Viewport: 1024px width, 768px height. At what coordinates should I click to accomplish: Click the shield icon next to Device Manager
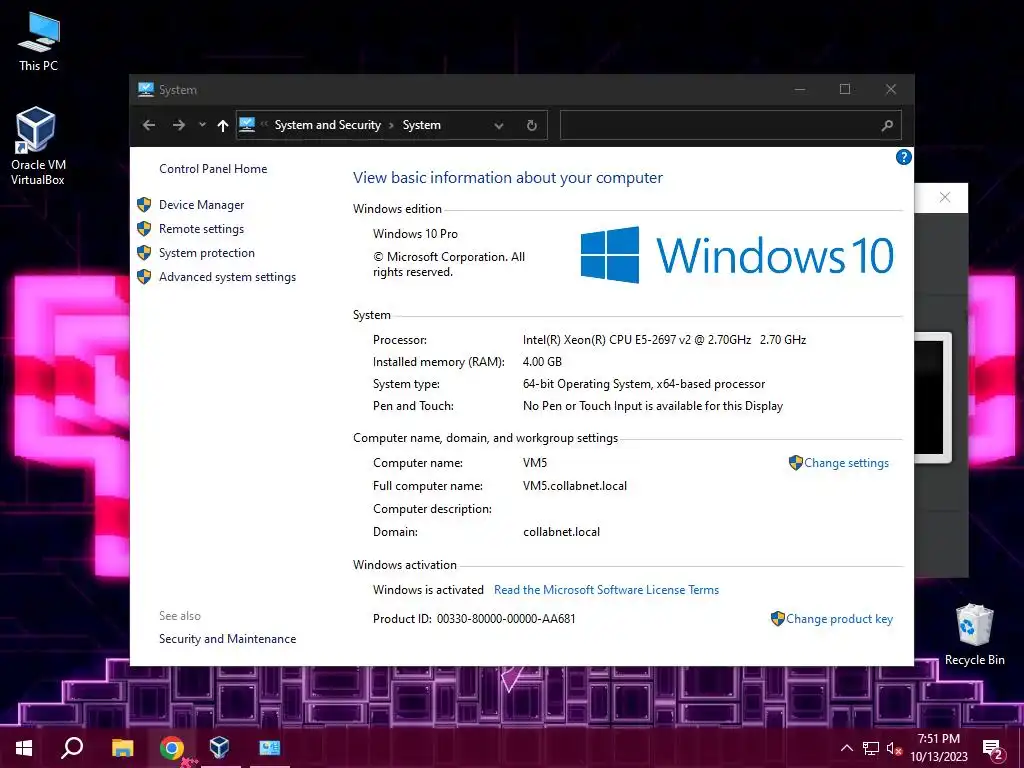144,205
